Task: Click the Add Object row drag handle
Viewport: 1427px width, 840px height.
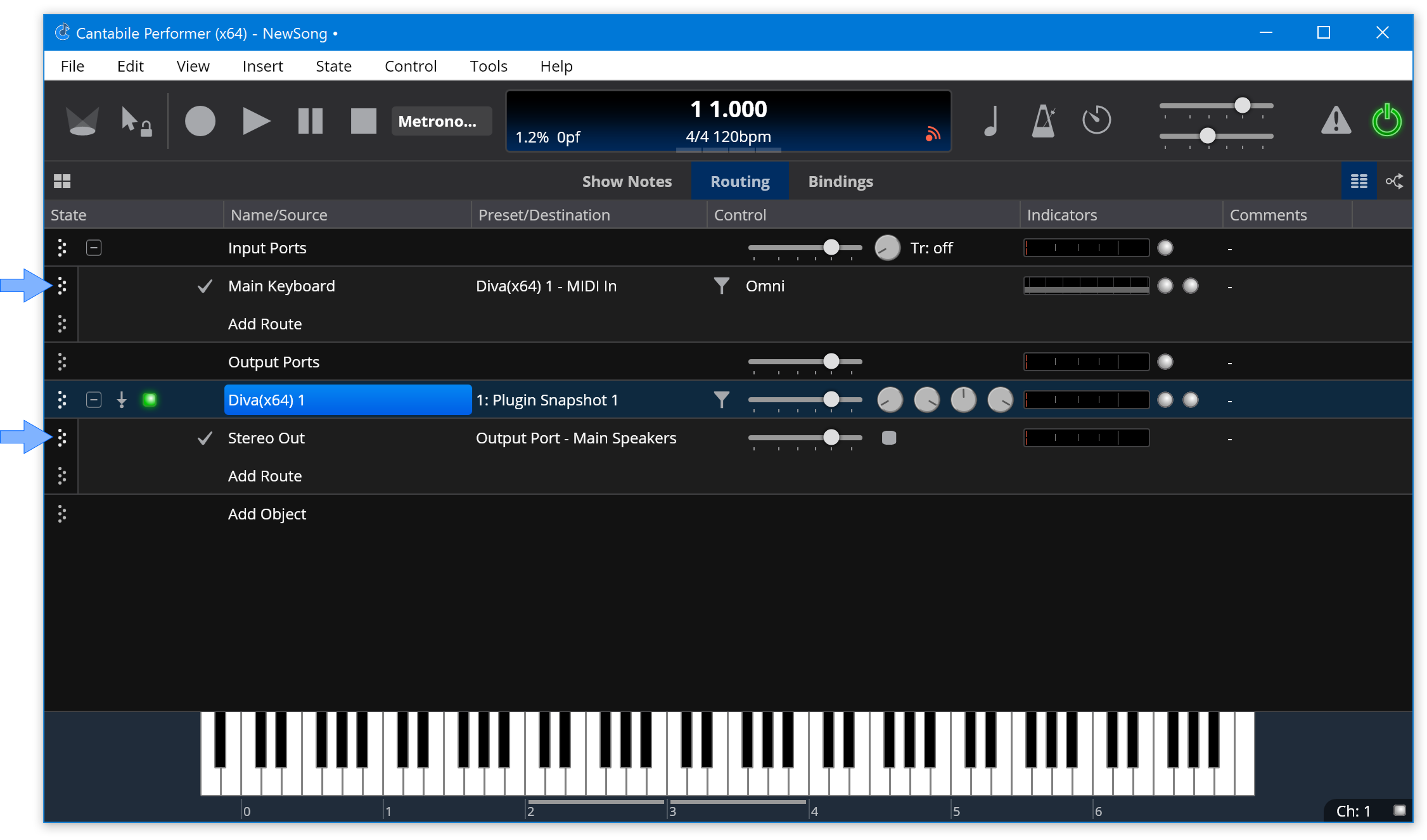Action: pyautogui.click(x=61, y=514)
